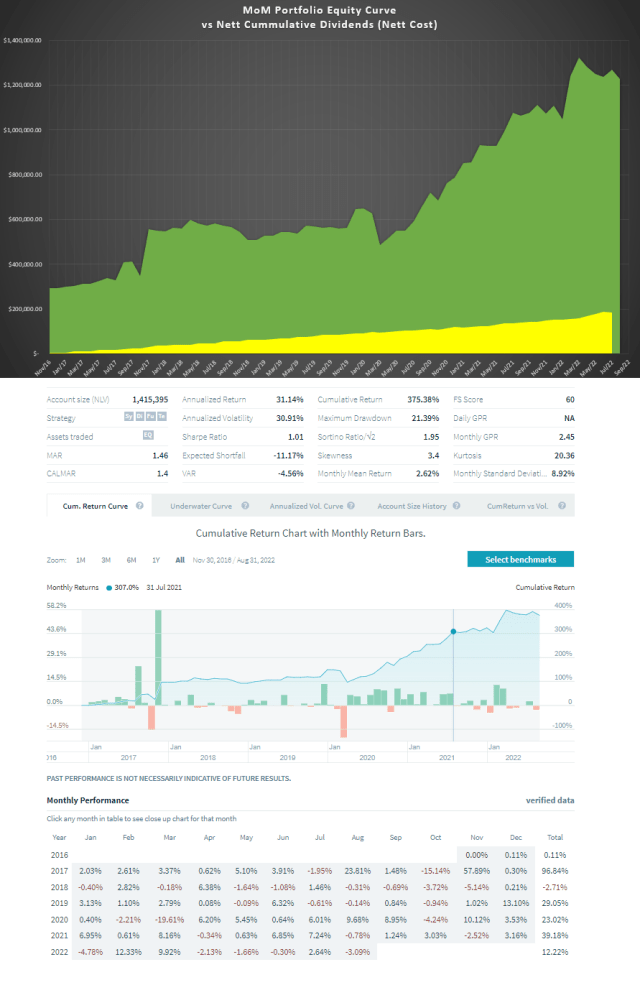Open Oct 2017 cell showing -15.14%
This screenshot has width=640, height=985.
pos(435,871)
